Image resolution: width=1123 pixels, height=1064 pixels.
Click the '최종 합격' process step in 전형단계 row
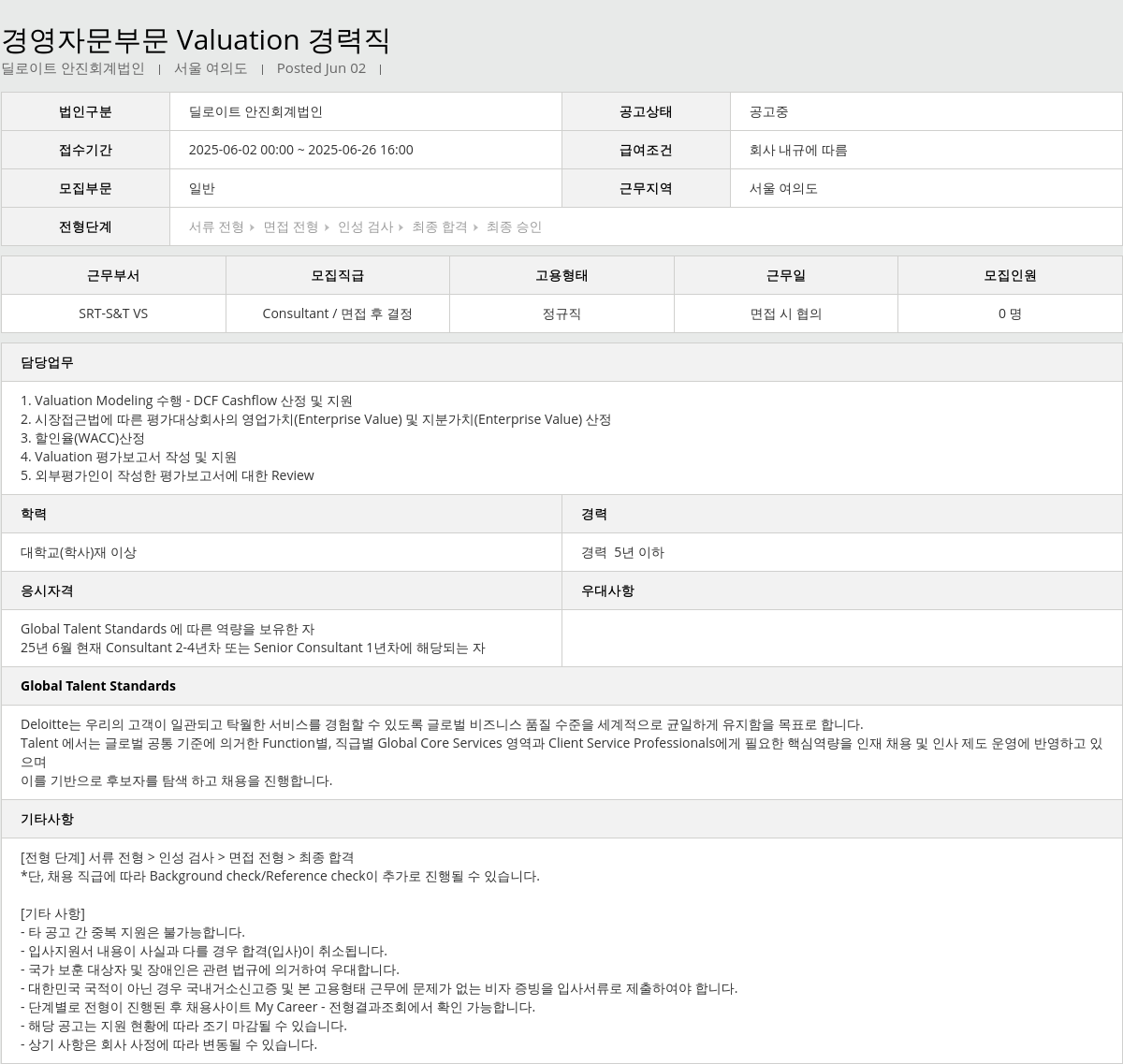tap(439, 226)
